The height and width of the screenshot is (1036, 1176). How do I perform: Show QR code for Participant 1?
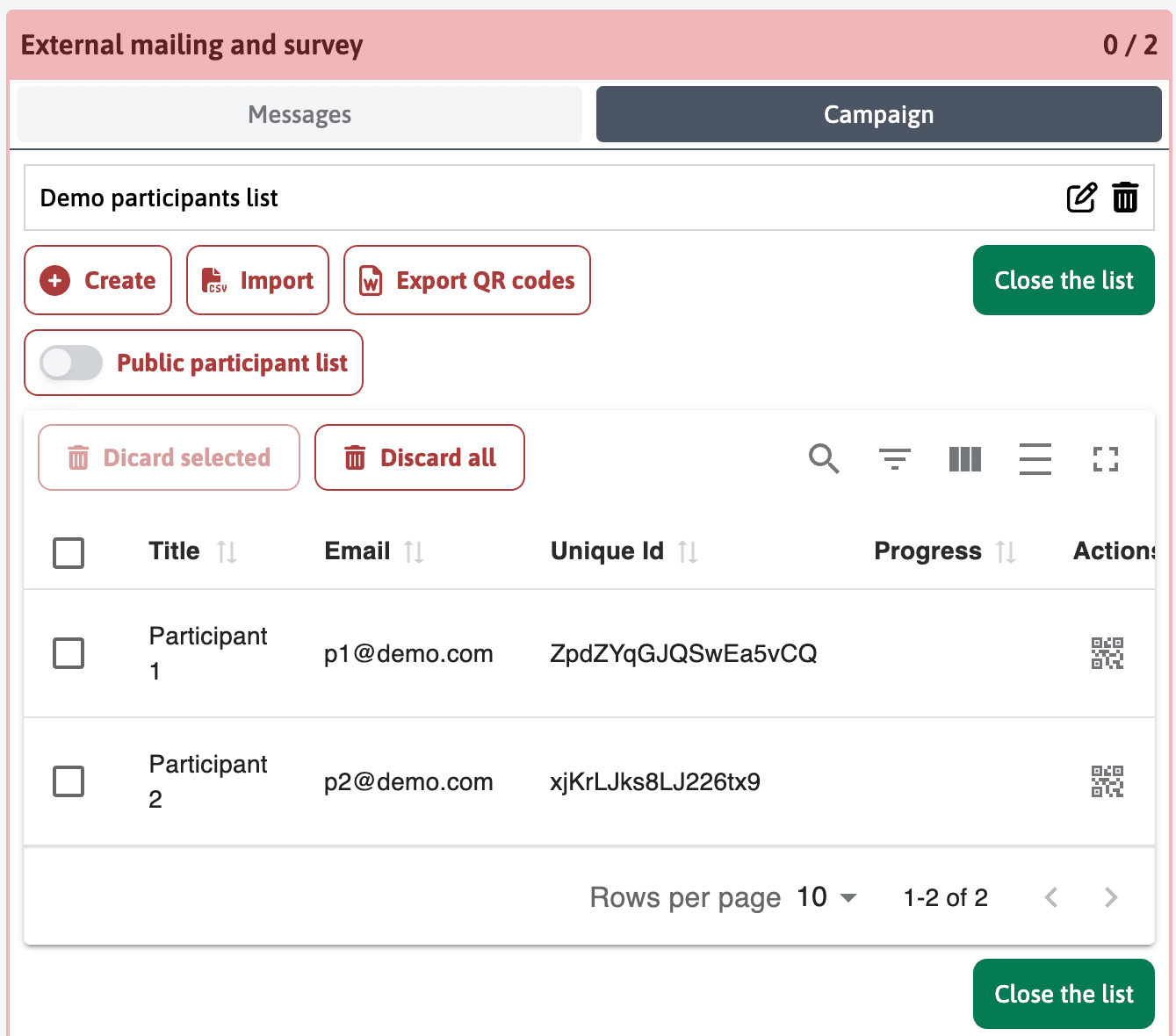pos(1107,653)
